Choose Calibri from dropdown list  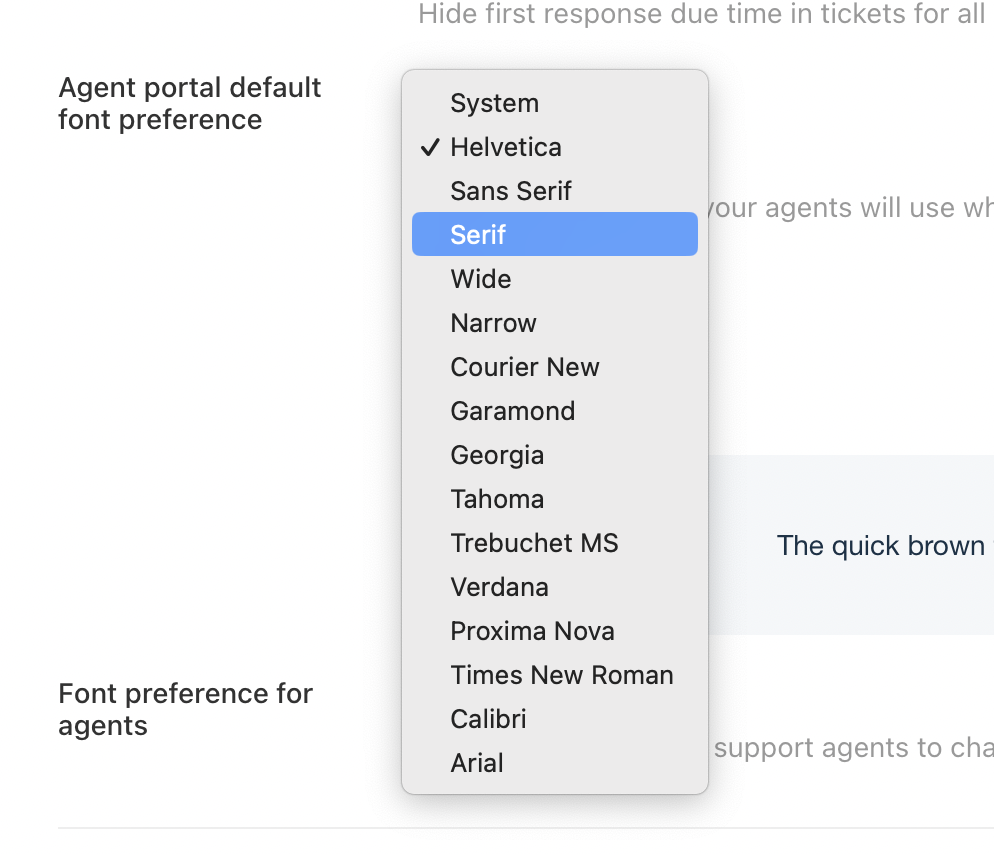coord(489,719)
